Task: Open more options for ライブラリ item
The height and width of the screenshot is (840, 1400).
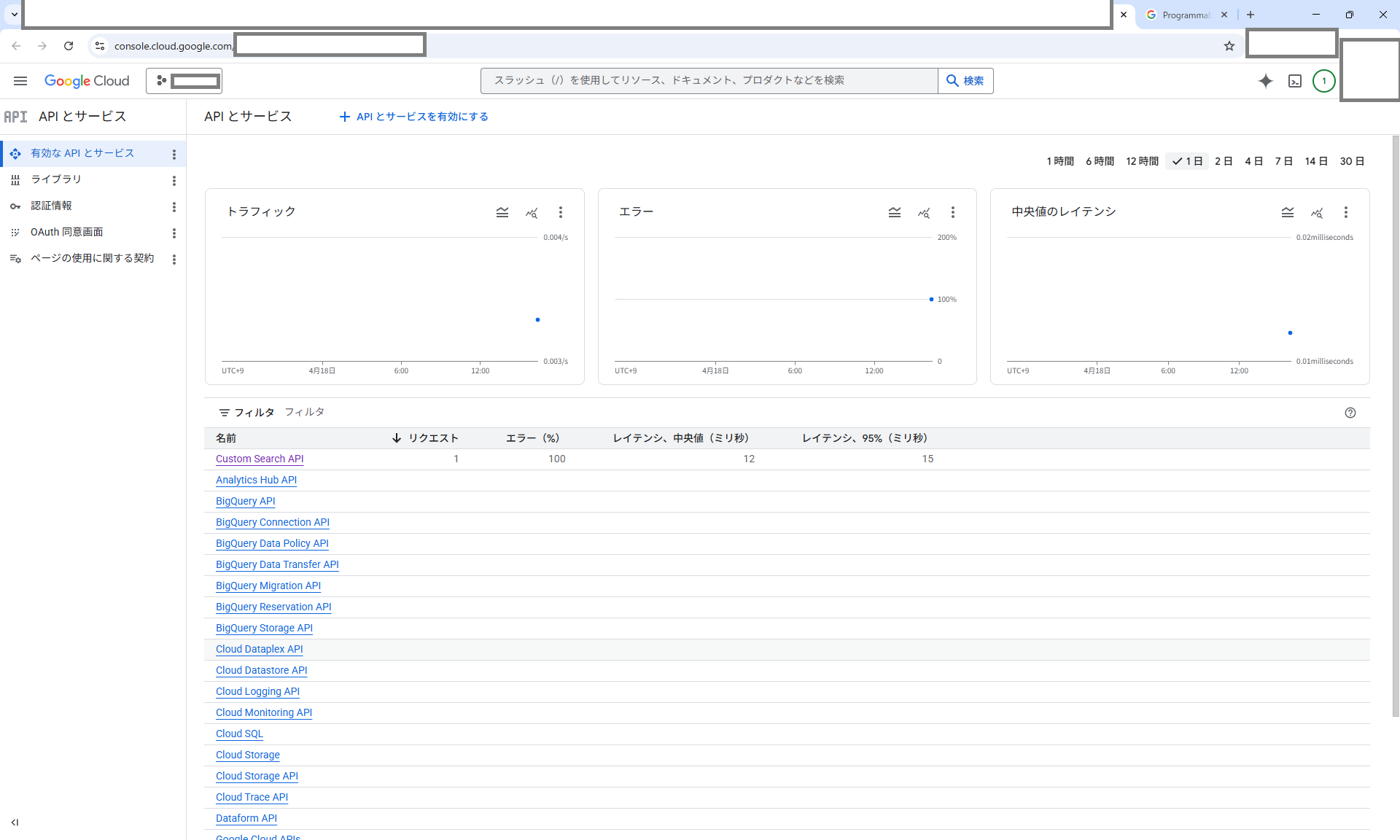Action: click(174, 180)
